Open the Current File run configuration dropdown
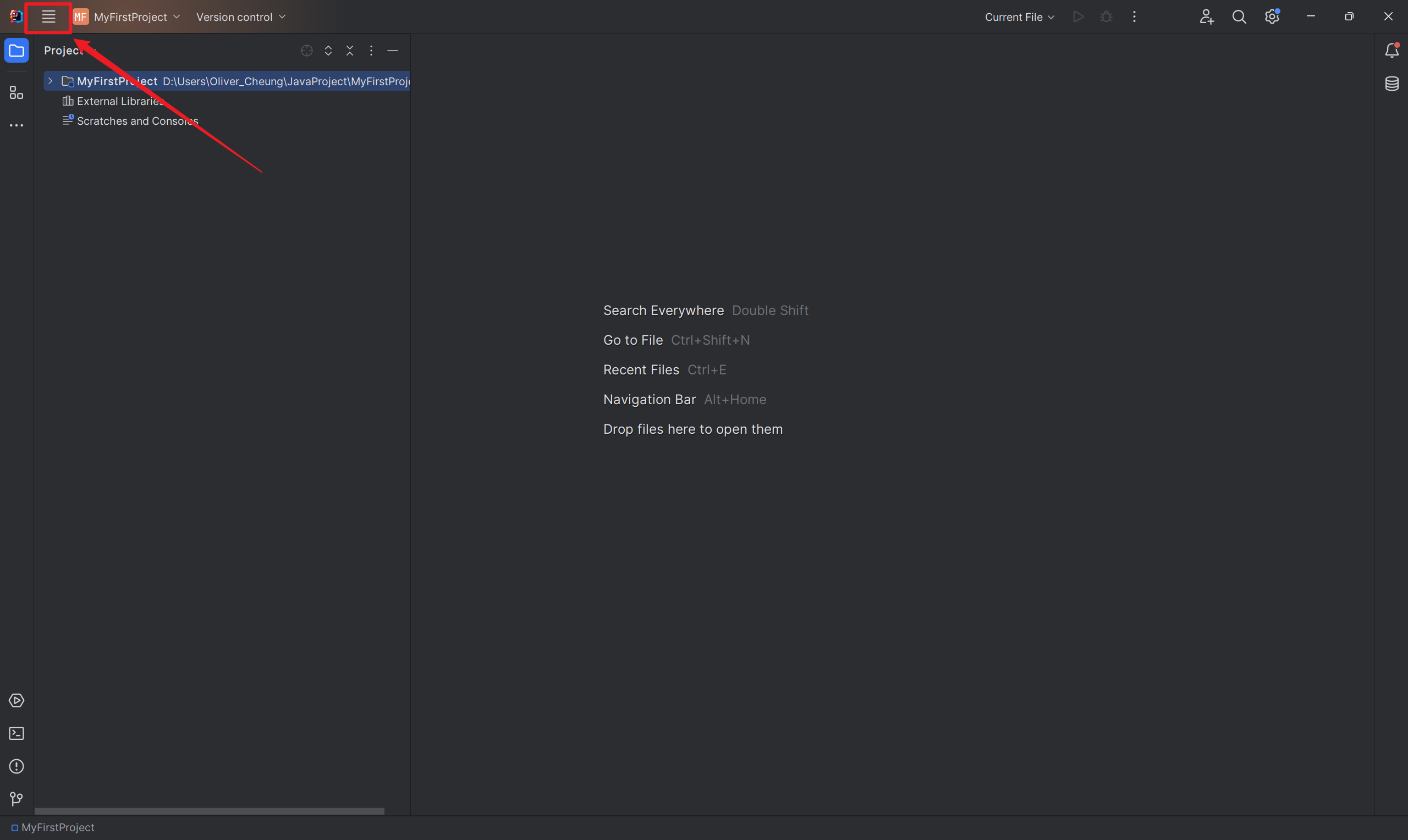The image size is (1408, 840). coord(1019,17)
